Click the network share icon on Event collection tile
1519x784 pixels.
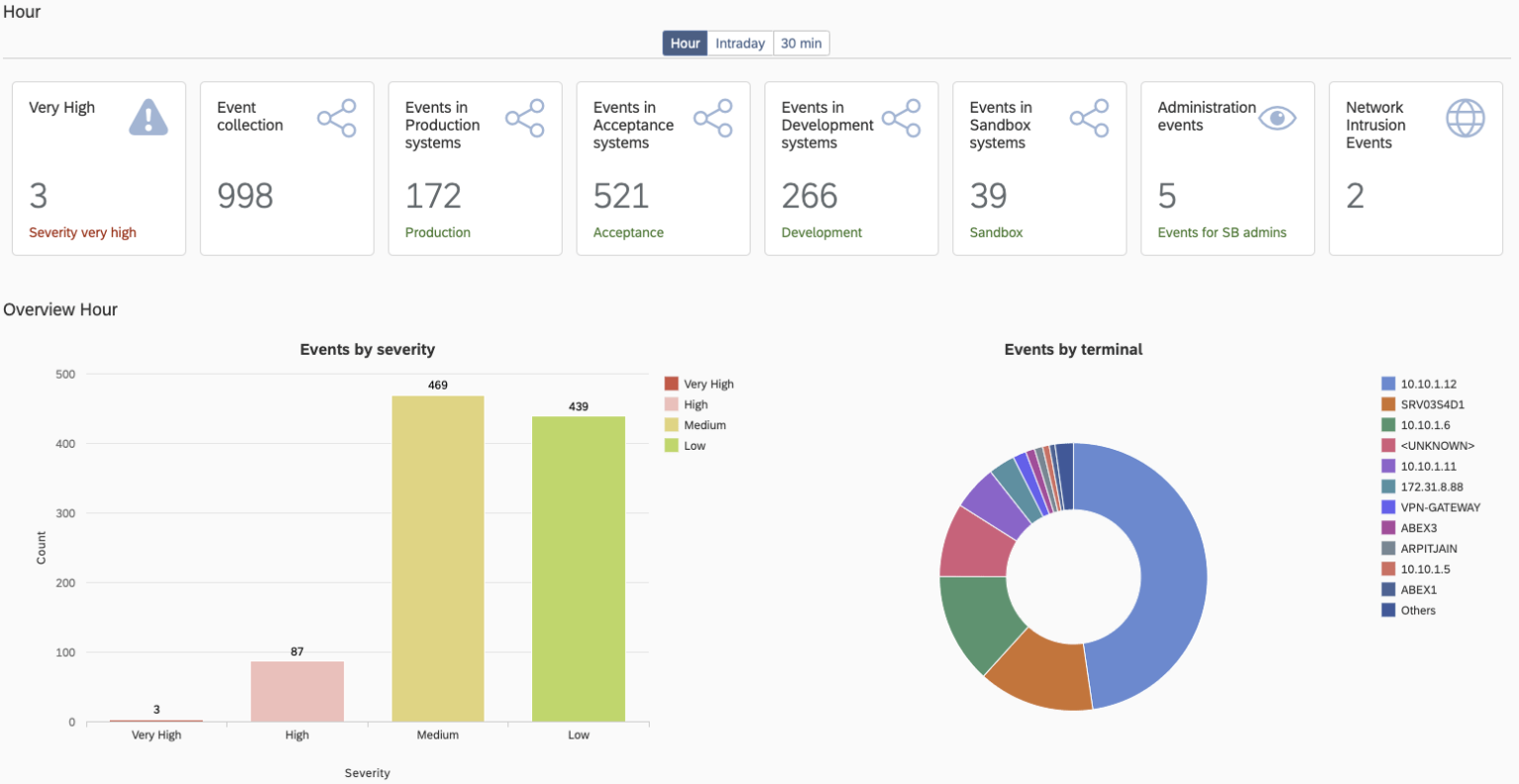337,117
